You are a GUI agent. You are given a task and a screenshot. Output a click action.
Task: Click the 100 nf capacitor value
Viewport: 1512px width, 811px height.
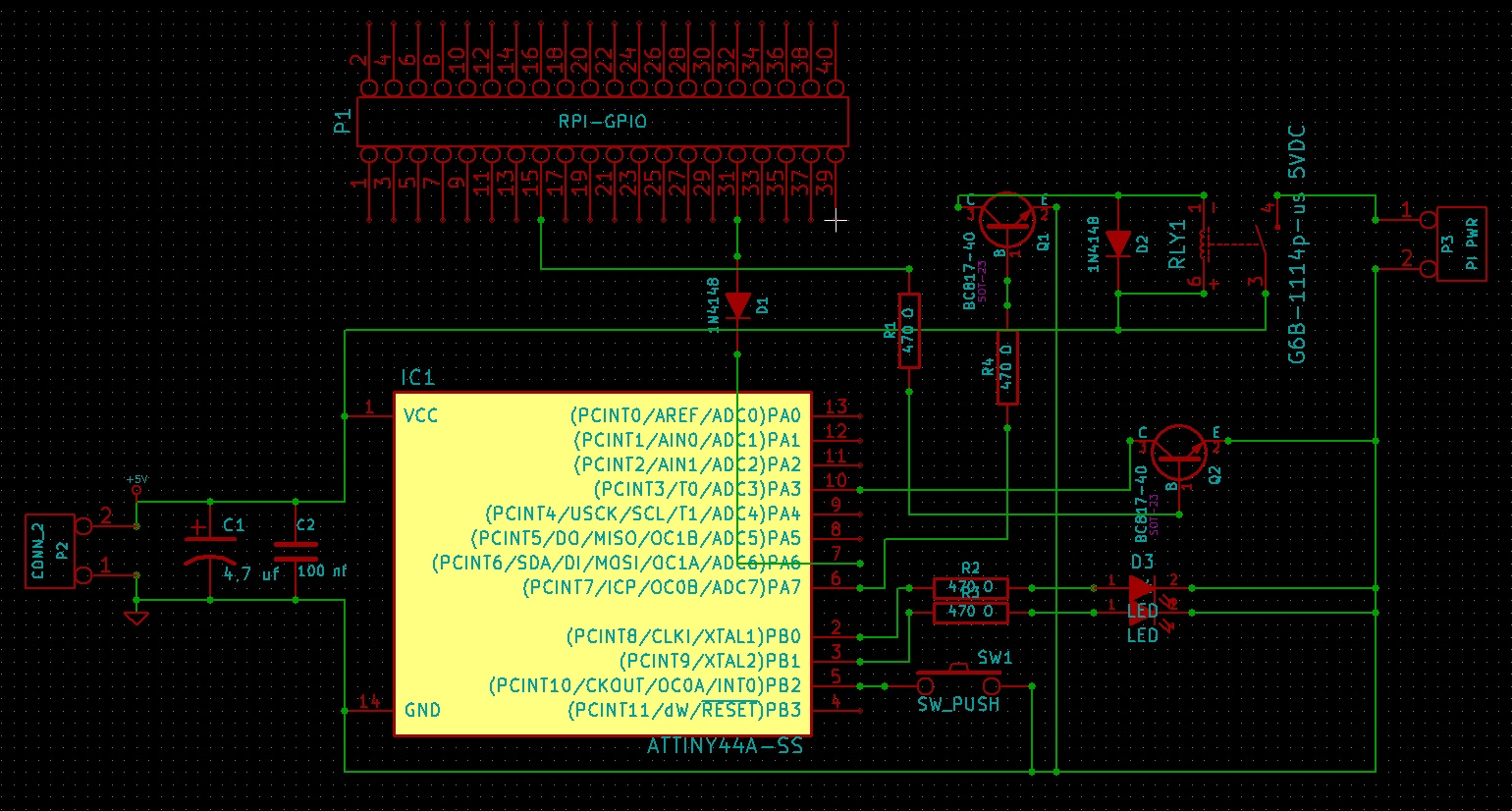pos(322,570)
